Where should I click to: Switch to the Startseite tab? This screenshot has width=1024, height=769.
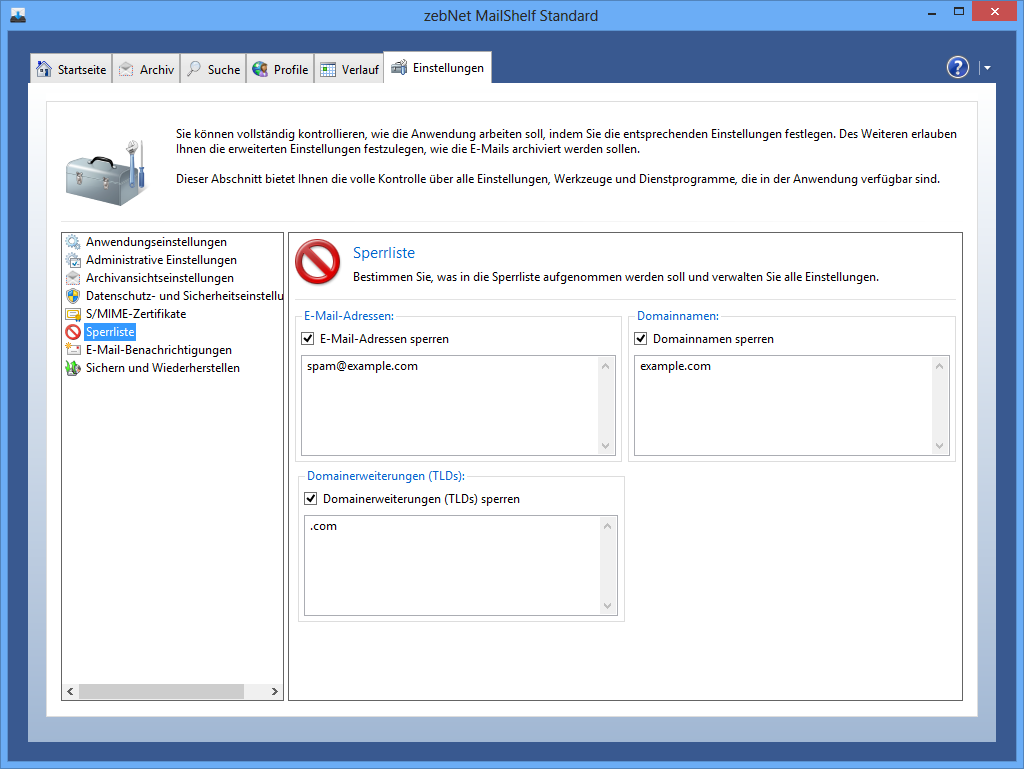(x=71, y=69)
